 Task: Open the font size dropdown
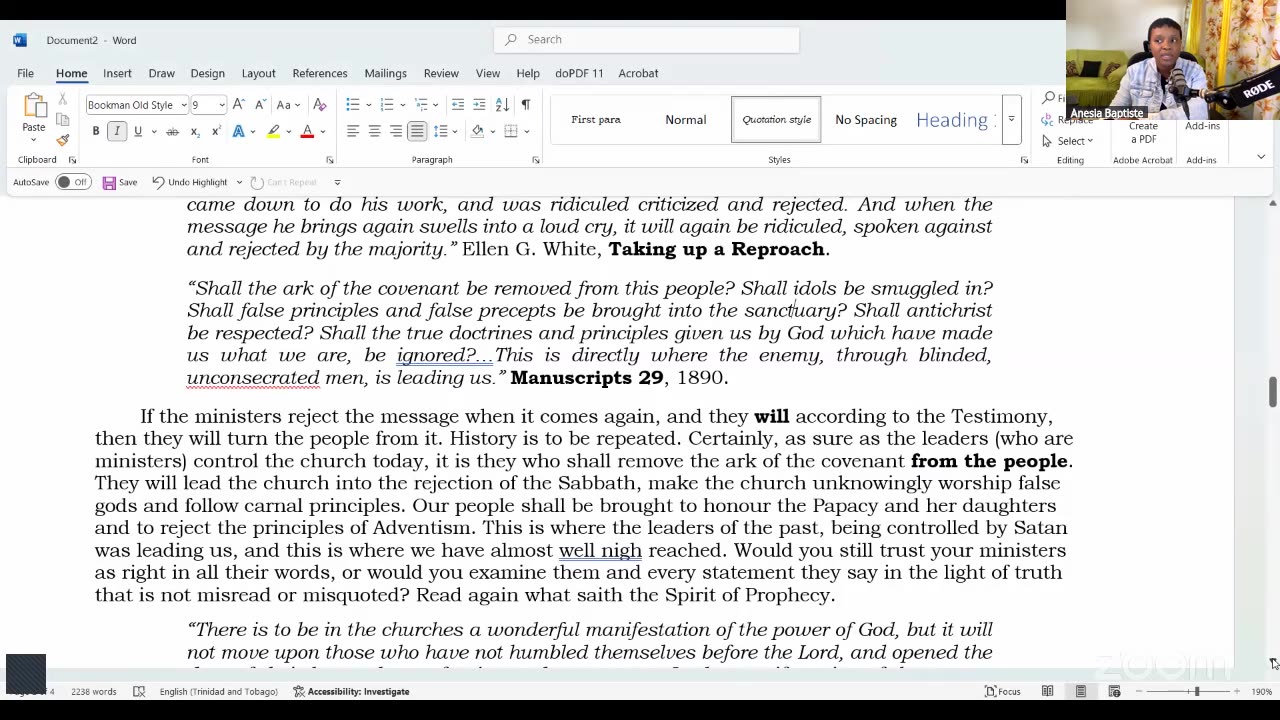coord(221,105)
